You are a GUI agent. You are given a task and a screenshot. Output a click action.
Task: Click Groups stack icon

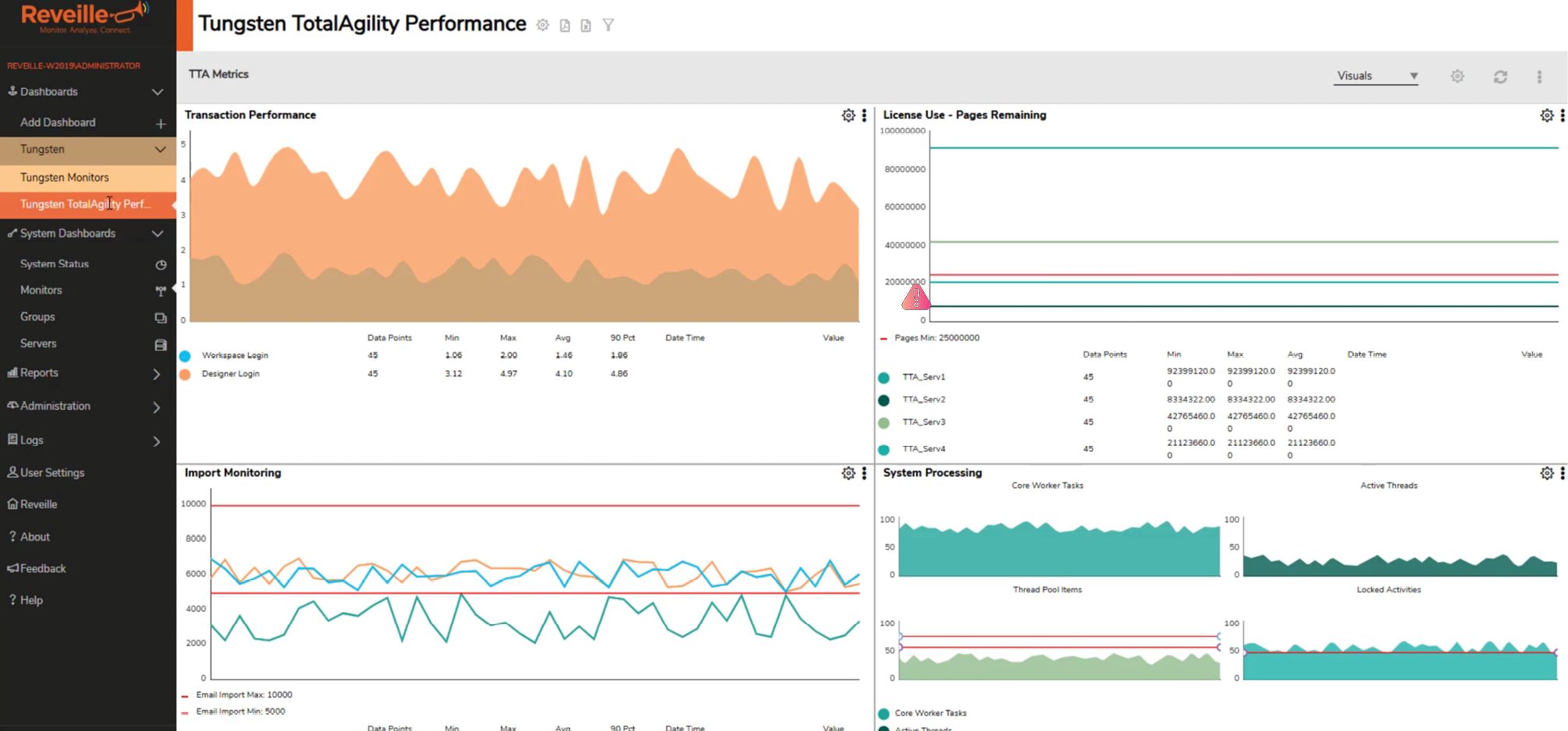[160, 317]
